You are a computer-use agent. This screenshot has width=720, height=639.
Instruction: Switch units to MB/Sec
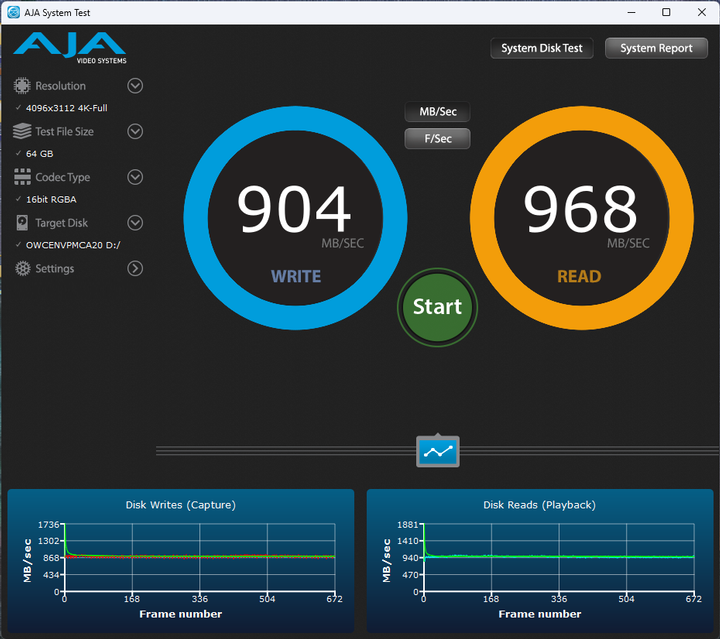437,112
